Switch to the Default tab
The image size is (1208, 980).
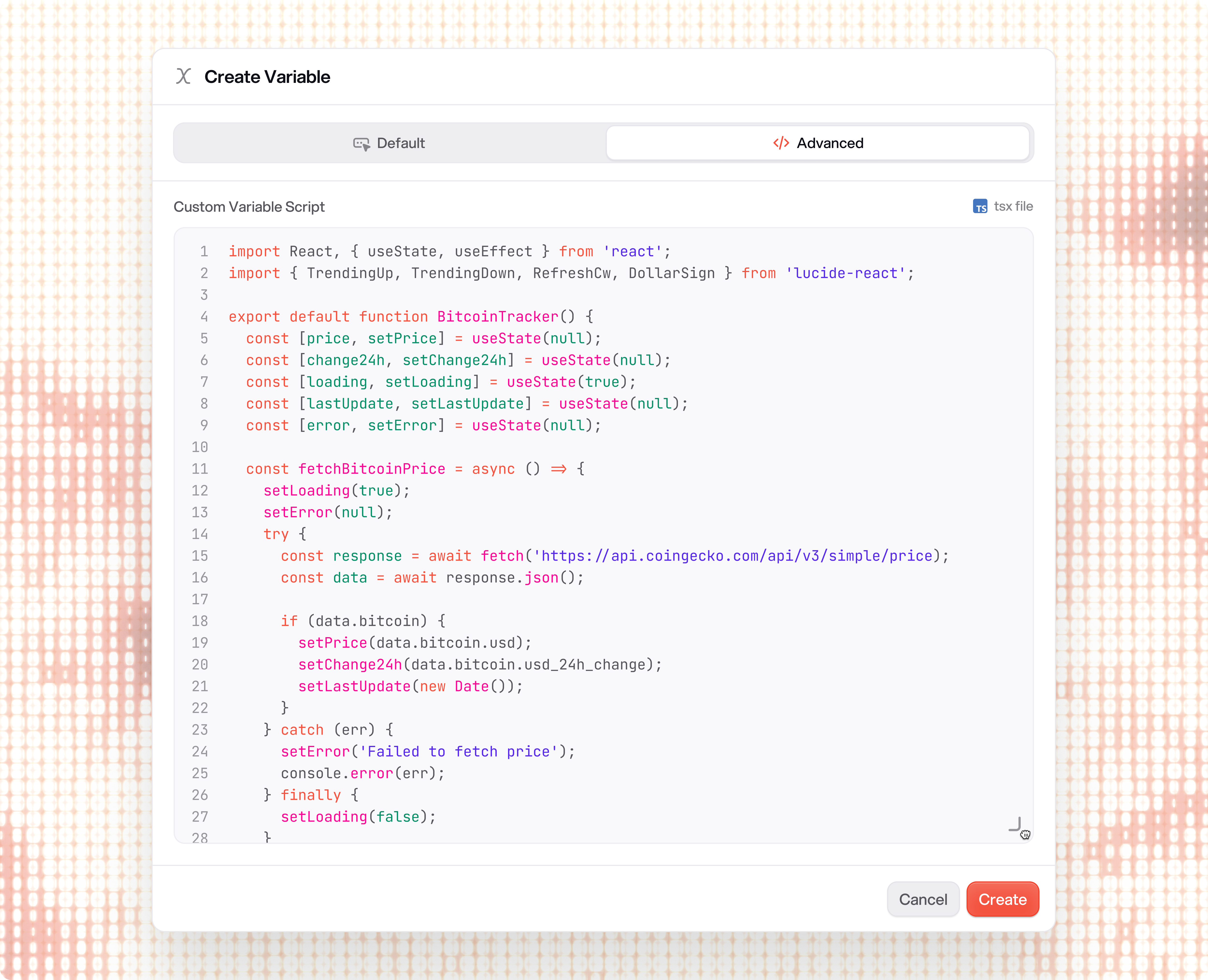pos(390,143)
